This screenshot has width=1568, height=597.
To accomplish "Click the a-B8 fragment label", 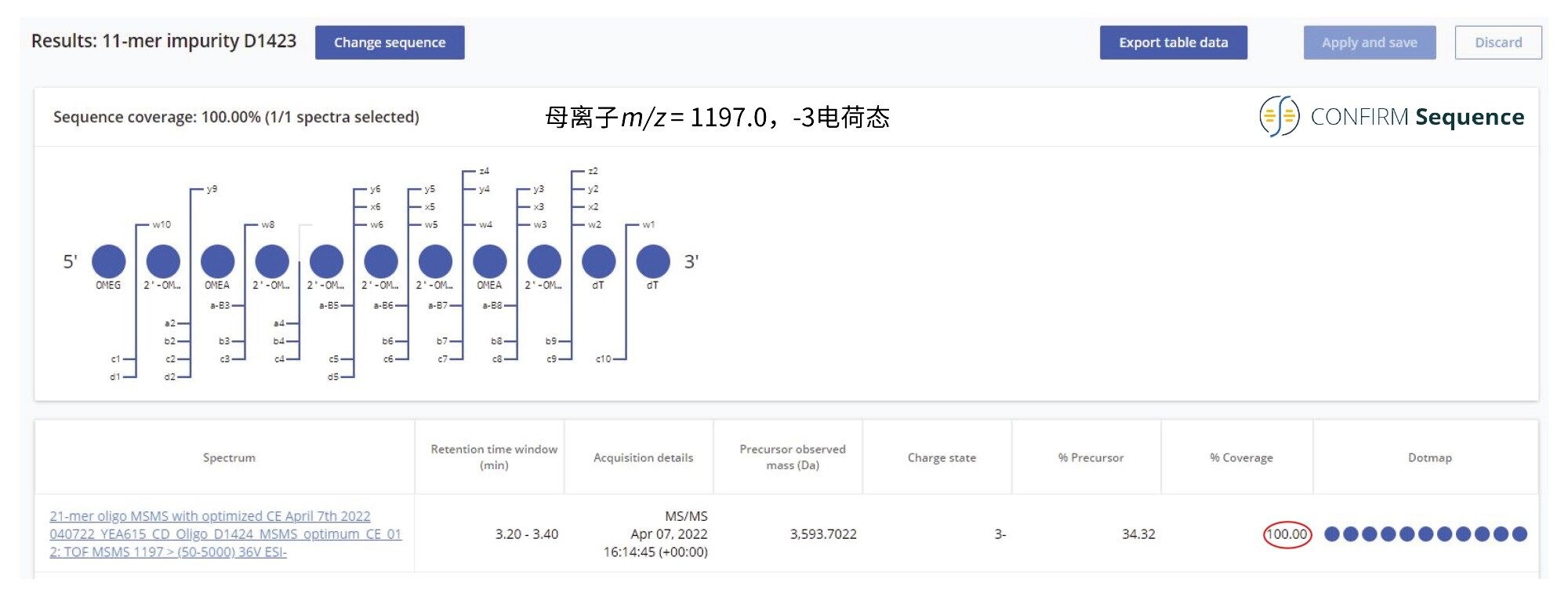I will (492, 305).
